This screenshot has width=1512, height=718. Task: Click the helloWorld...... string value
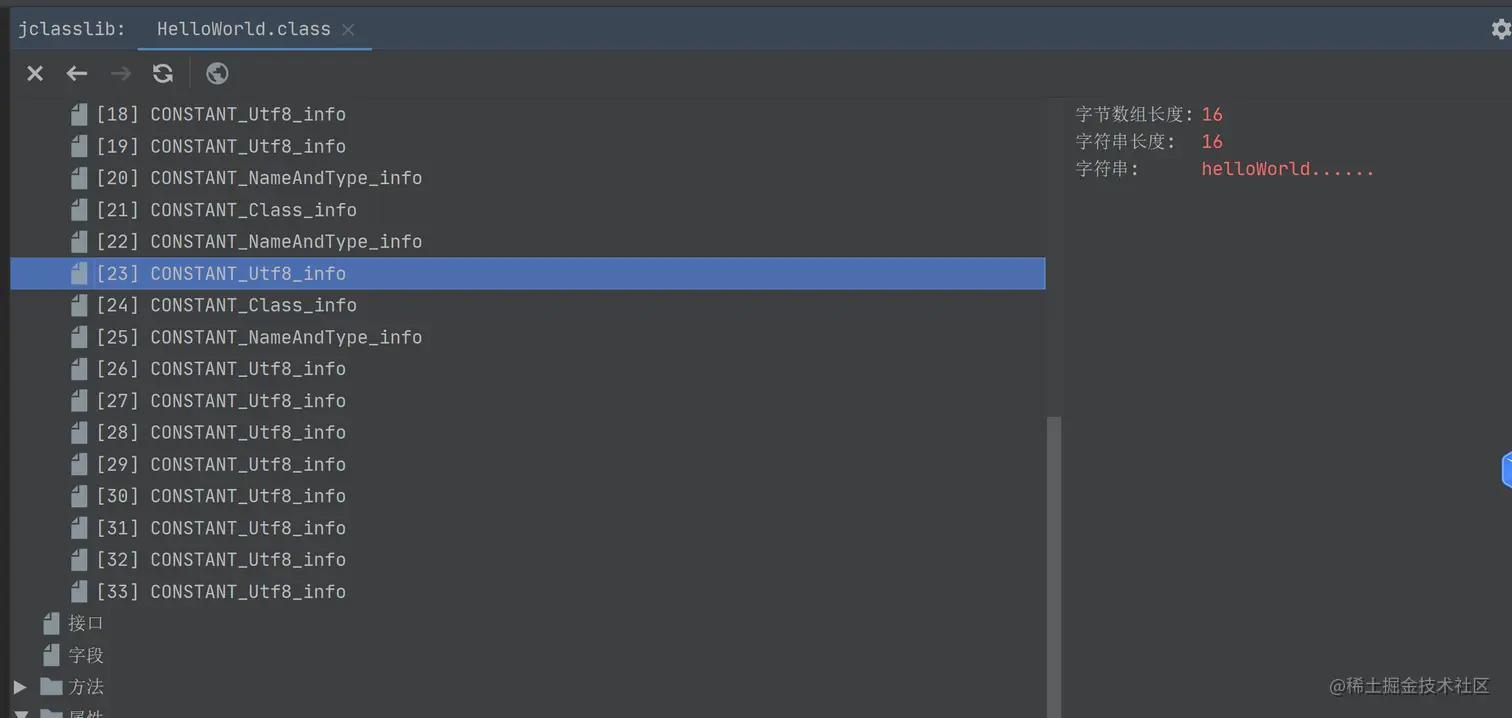(1287, 169)
